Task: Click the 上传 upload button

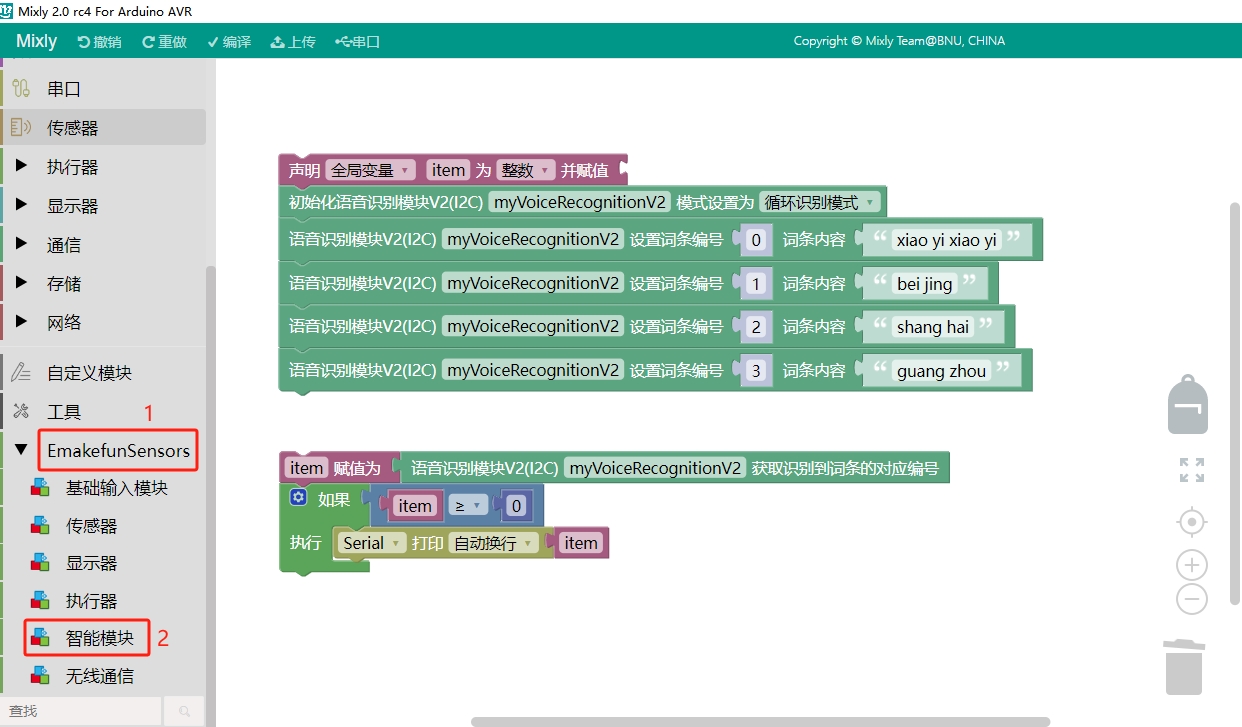Action: (293, 42)
